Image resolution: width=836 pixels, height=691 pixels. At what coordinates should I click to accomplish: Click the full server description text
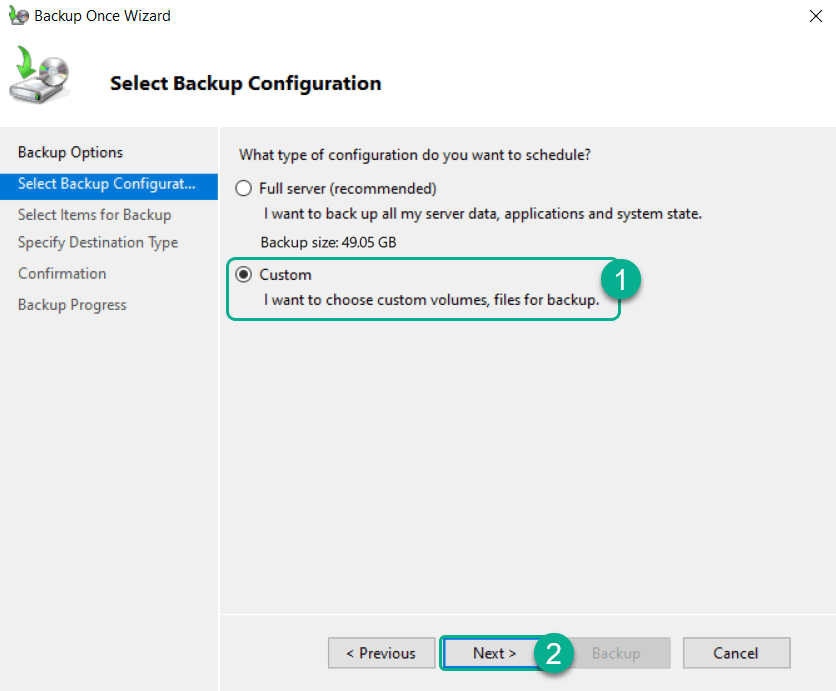483,214
